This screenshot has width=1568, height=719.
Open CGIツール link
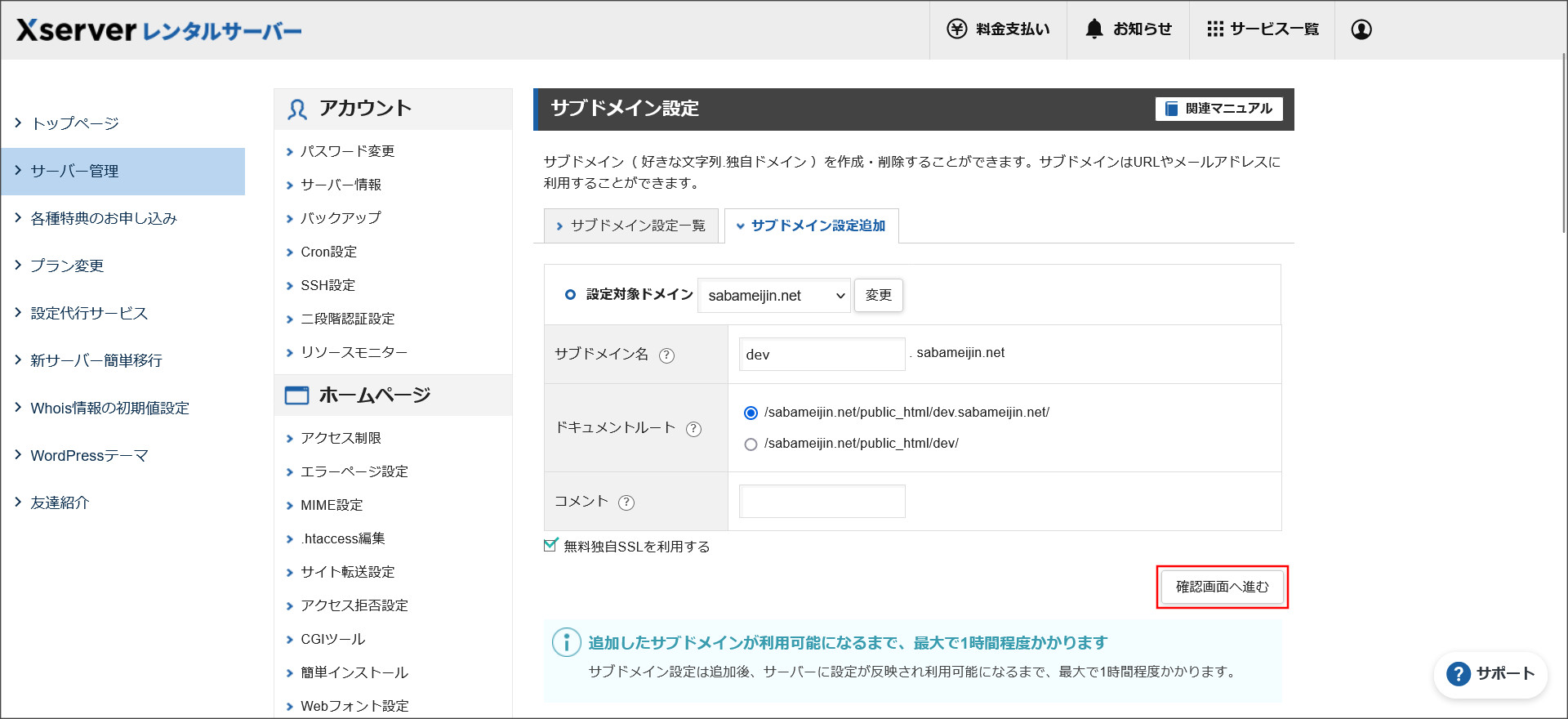click(x=332, y=639)
